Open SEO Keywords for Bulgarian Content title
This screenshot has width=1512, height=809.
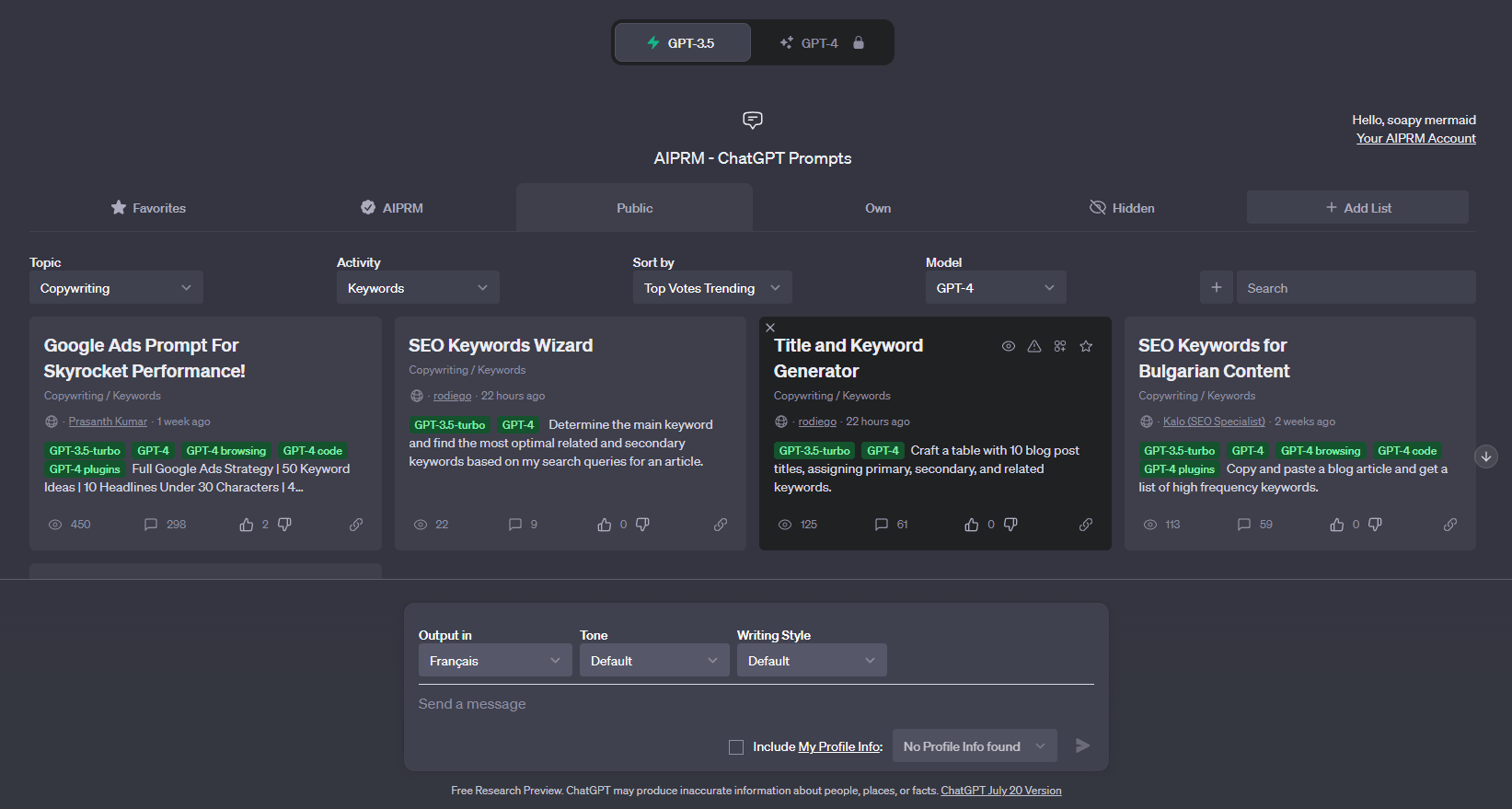pyautogui.click(x=1214, y=358)
